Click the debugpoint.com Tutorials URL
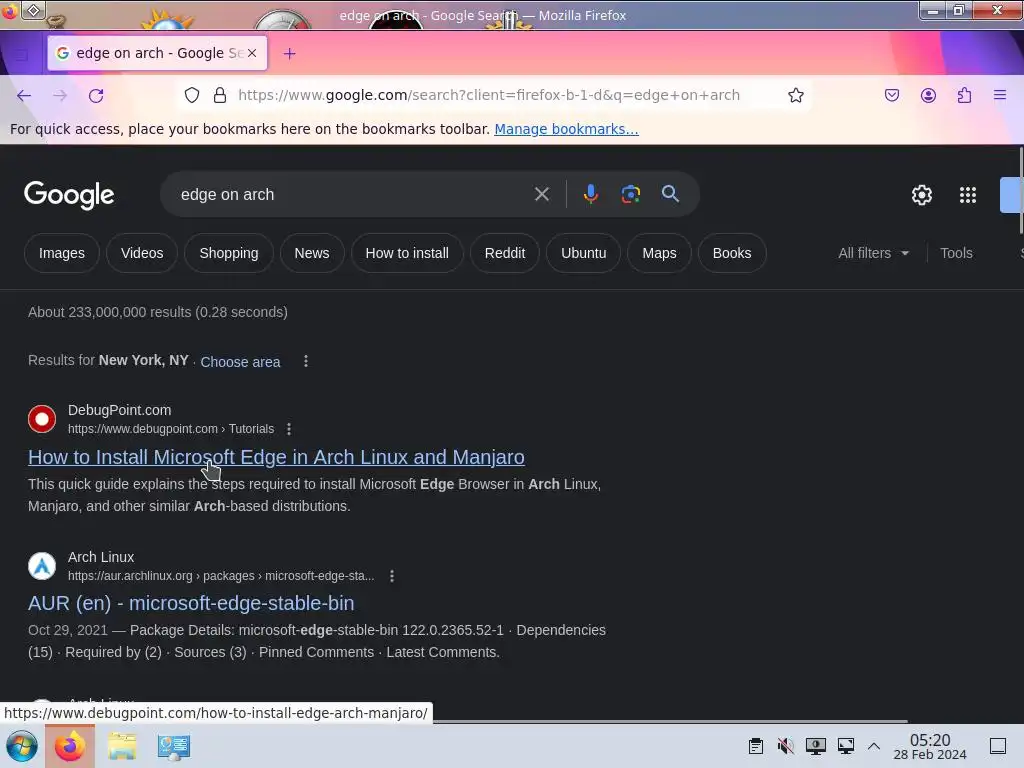 171,429
